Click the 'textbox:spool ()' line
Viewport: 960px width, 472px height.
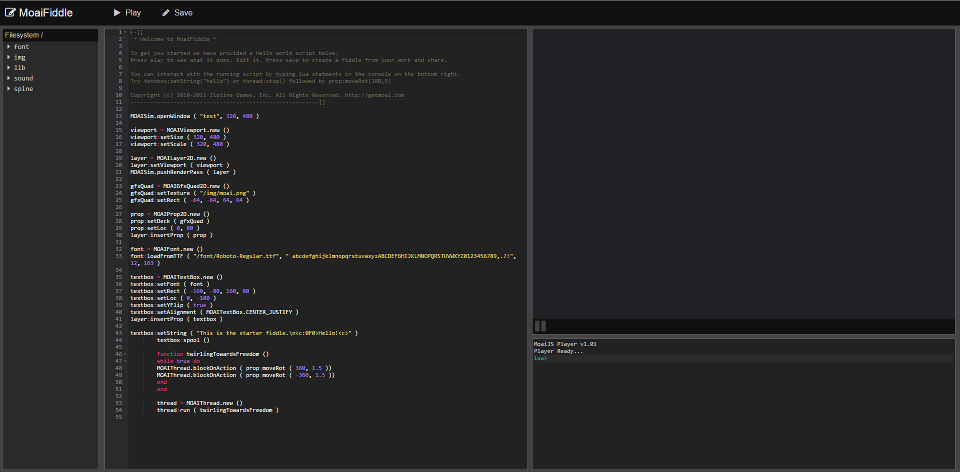click(183, 340)
